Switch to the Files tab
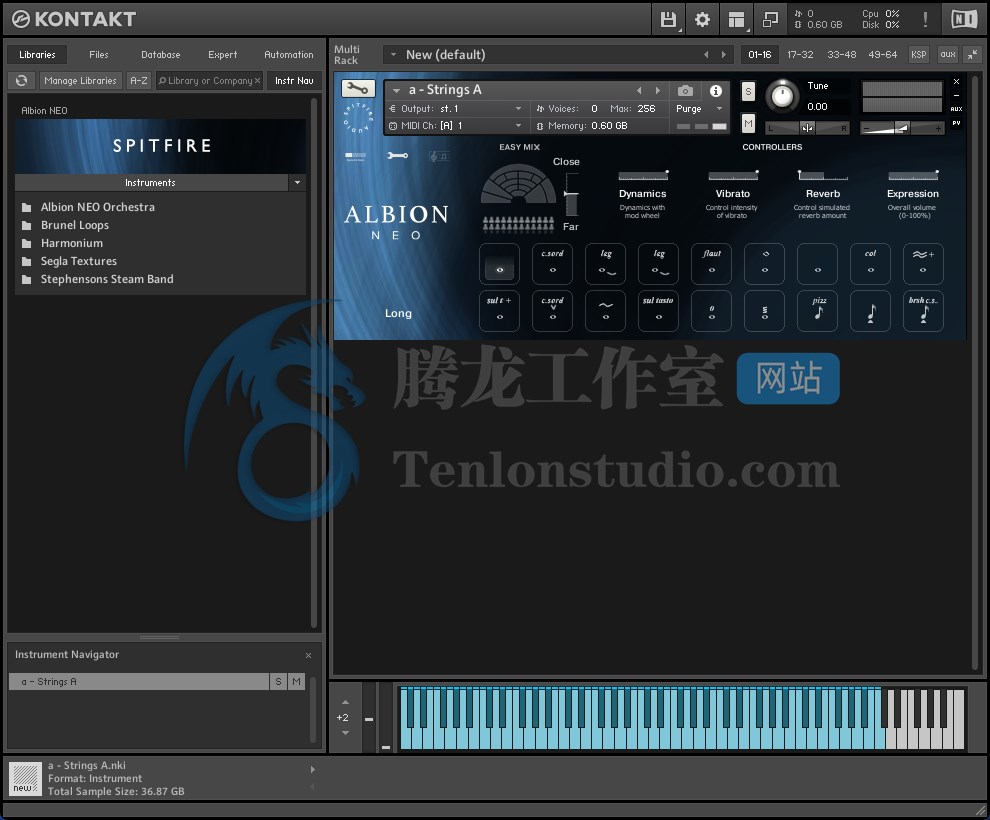This screenshot has height=820, width=990. pos(98,55)
